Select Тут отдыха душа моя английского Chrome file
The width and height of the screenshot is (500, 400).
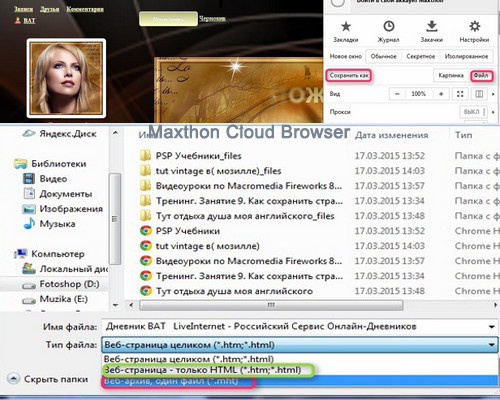coord(227,291)
